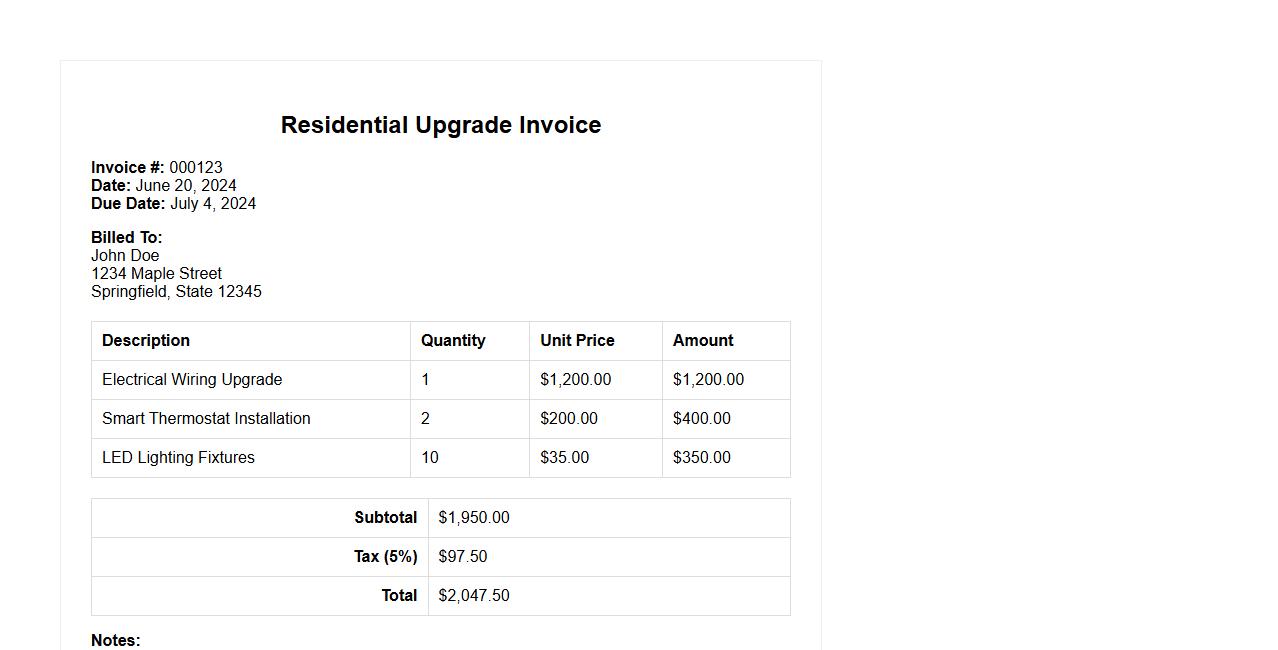This screenshot has width=1278, height=650.
Task: Click the Amount column header
Action: pos(703,341)
